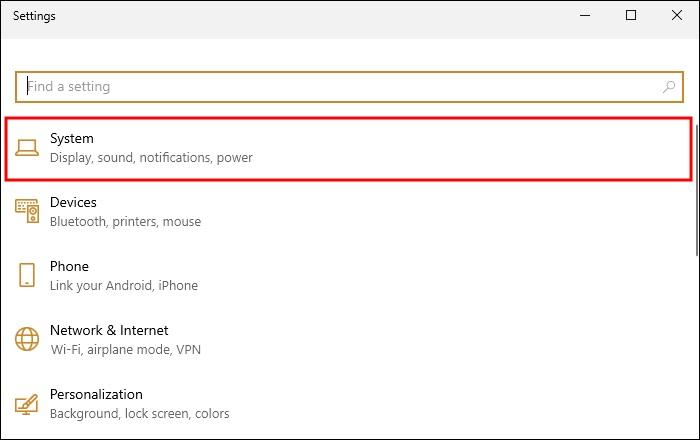Viewport: 700px width, 440px height.
Task: Click 'Wi-Fi, airplane mode, VPN' description
Action: pyautogui.click(x=125, y=349)
